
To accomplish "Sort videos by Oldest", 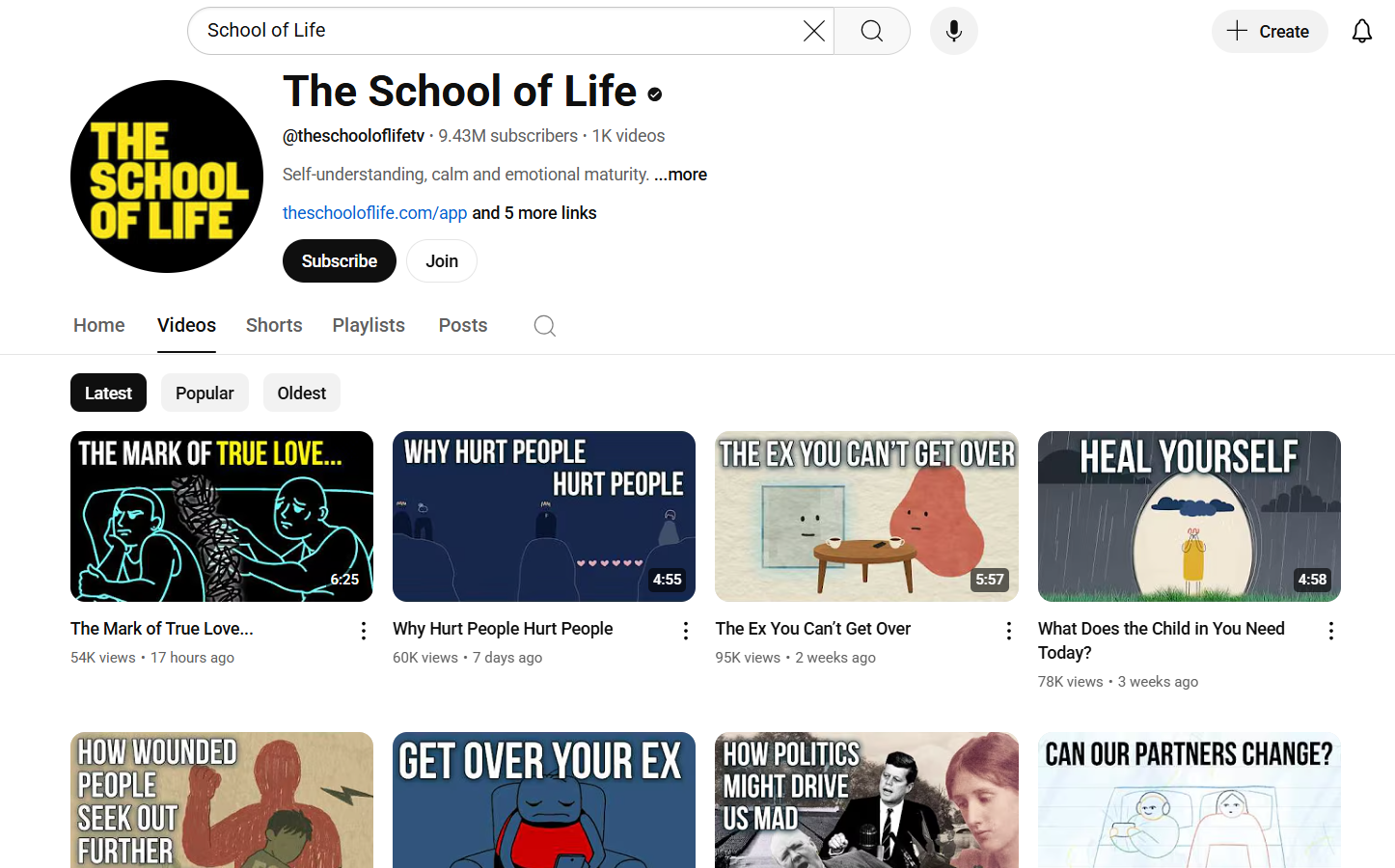I will tap(301, 393).
